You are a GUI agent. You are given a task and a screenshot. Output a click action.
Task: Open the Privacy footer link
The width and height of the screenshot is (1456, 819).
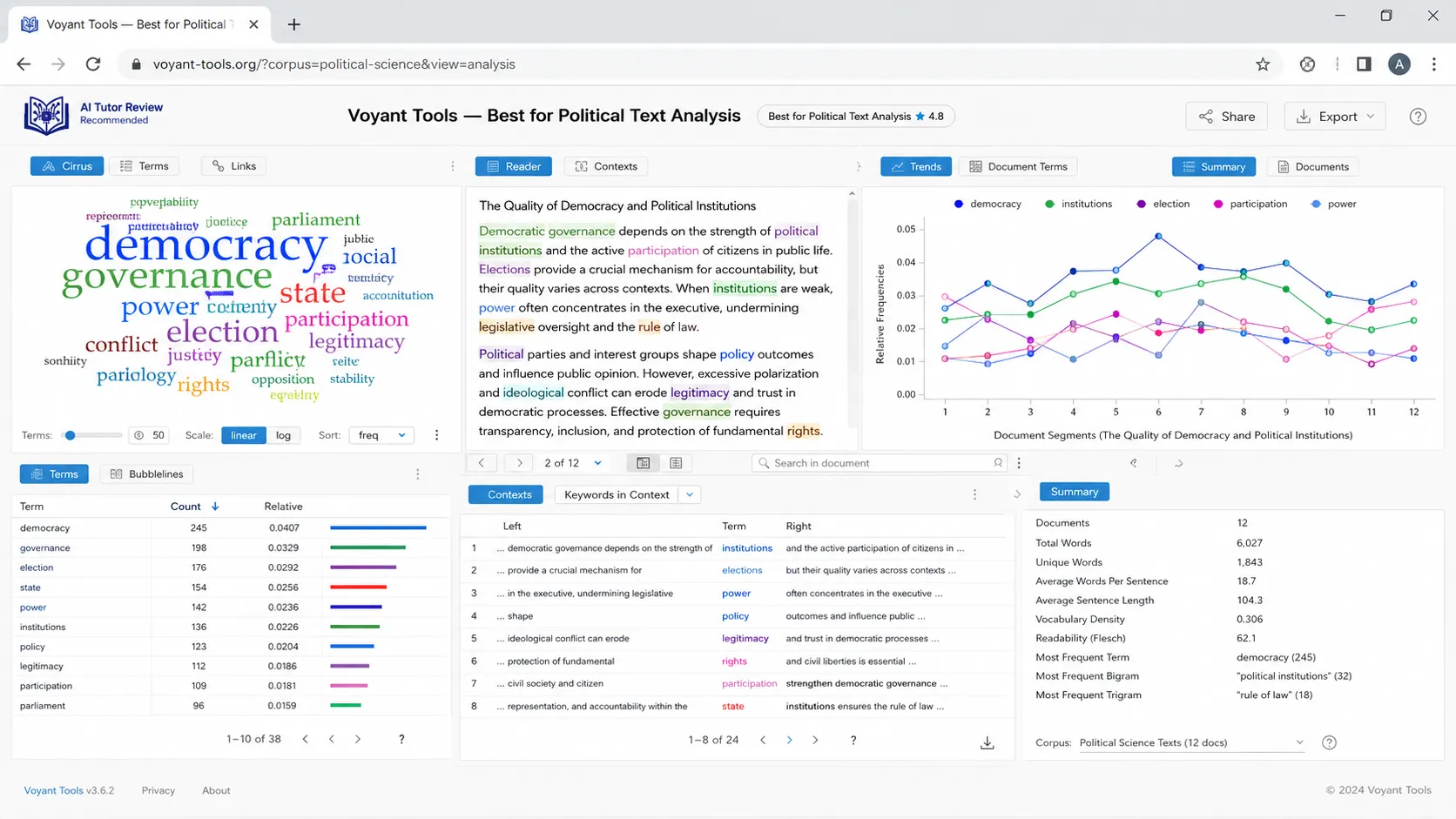click(x=158, y=790)
